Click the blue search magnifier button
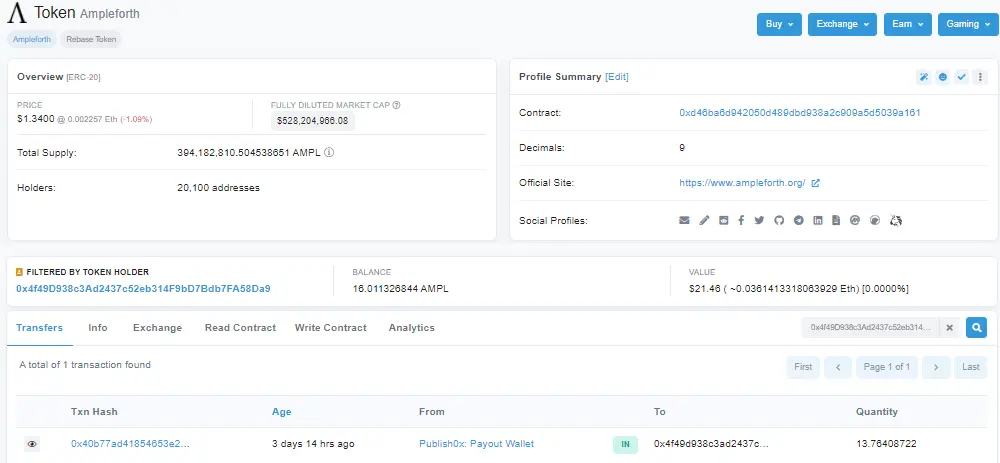 [976, 328]
